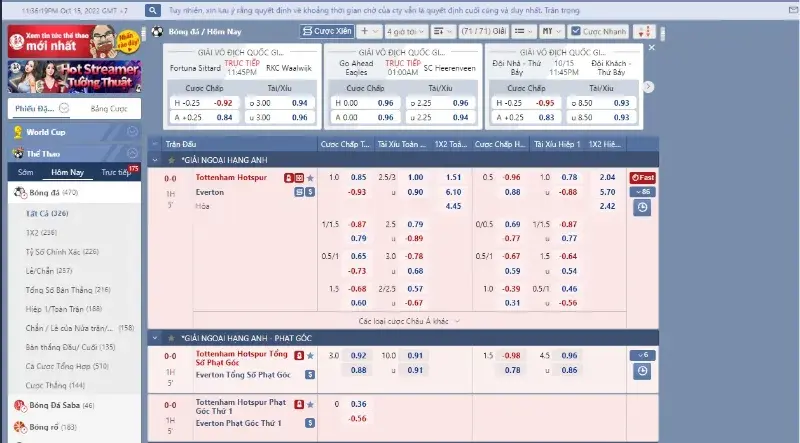Open statistics S icon in Everton row

coord(310,192)
